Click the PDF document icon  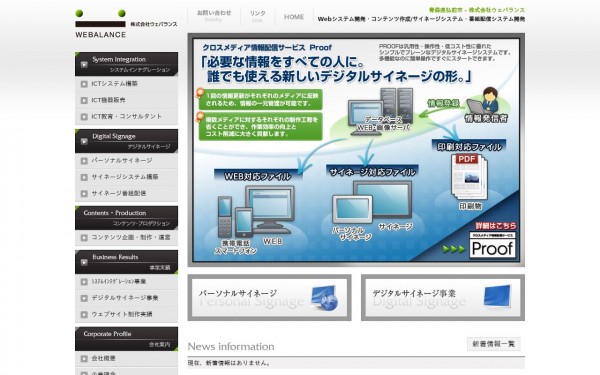[470, 176]
